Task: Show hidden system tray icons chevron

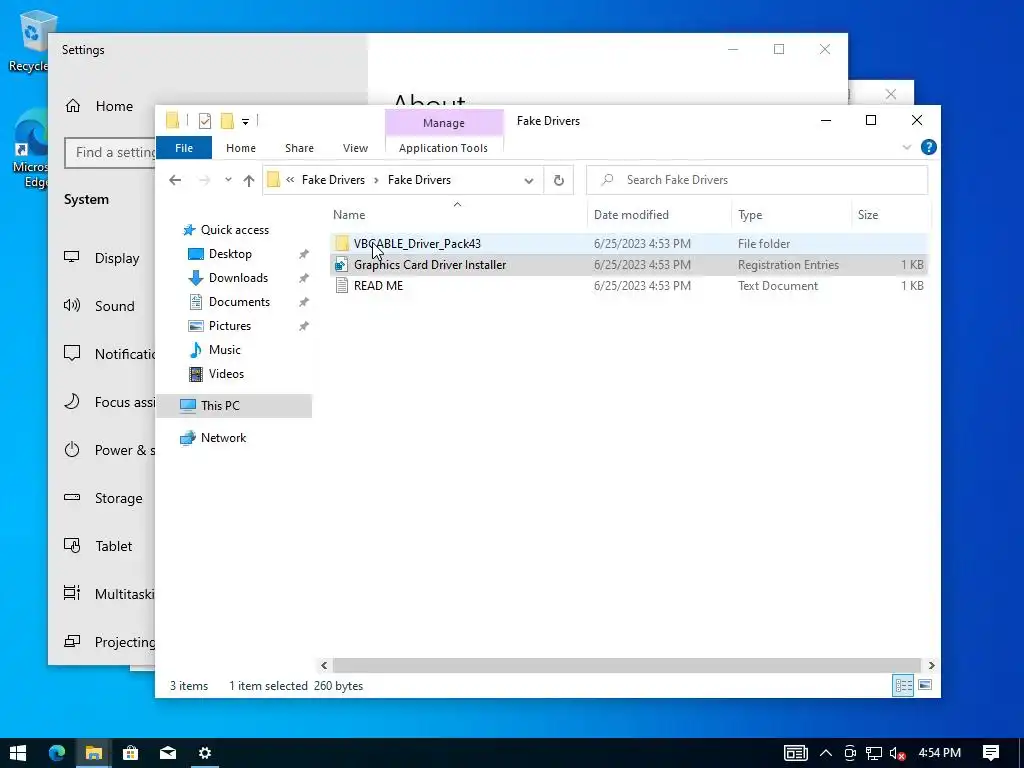Action: point(825,754)
